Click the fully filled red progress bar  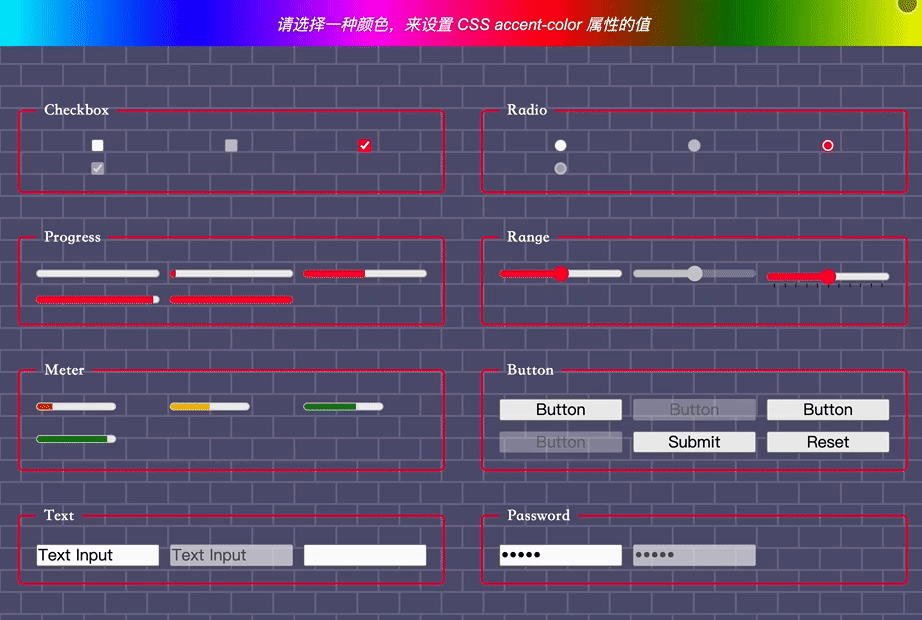[231, 300]
